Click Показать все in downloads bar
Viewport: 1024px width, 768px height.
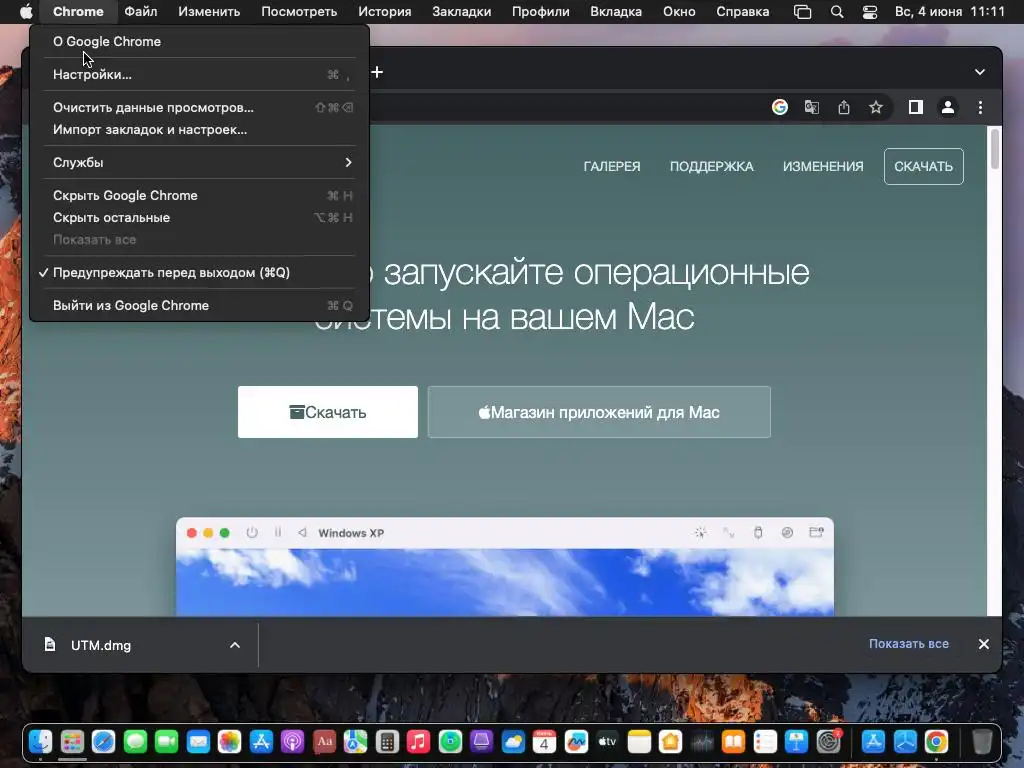point(908,644)
